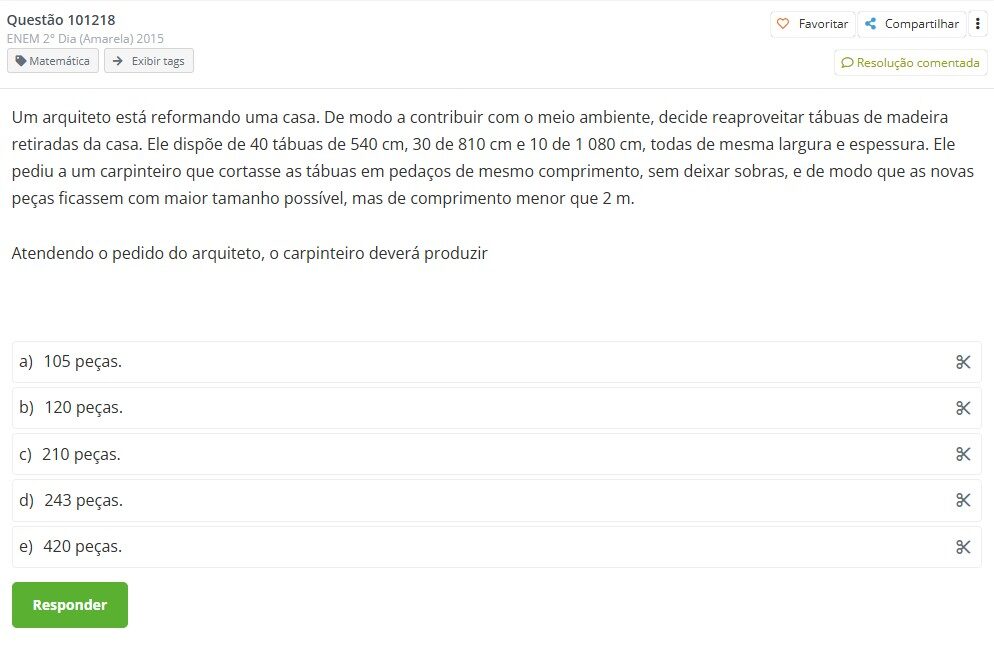Click the Questão 101218 title
The width and height of the screenshot is (994, 645).
[62, 18]
